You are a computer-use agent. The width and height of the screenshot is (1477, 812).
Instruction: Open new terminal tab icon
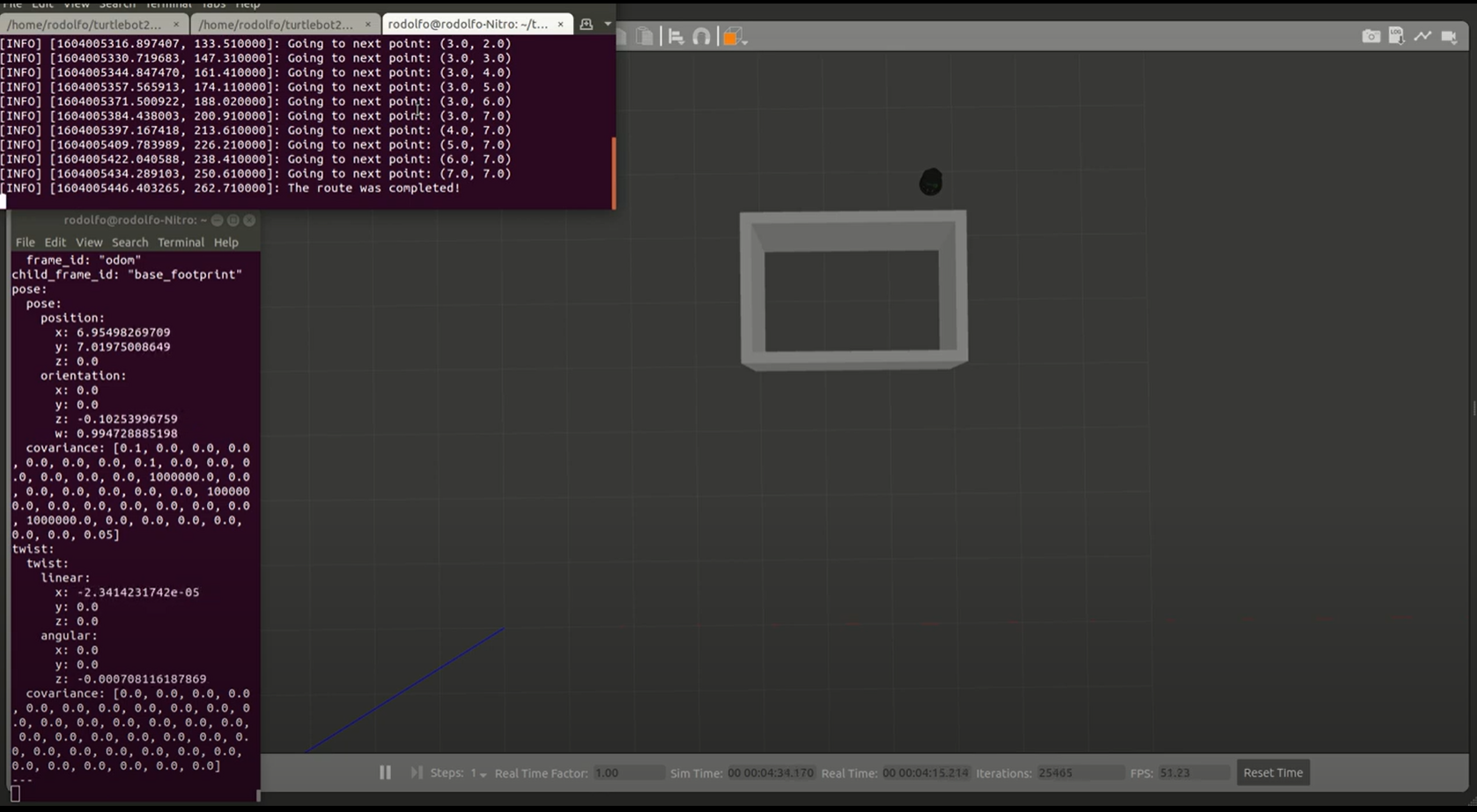tap(586, 24)
